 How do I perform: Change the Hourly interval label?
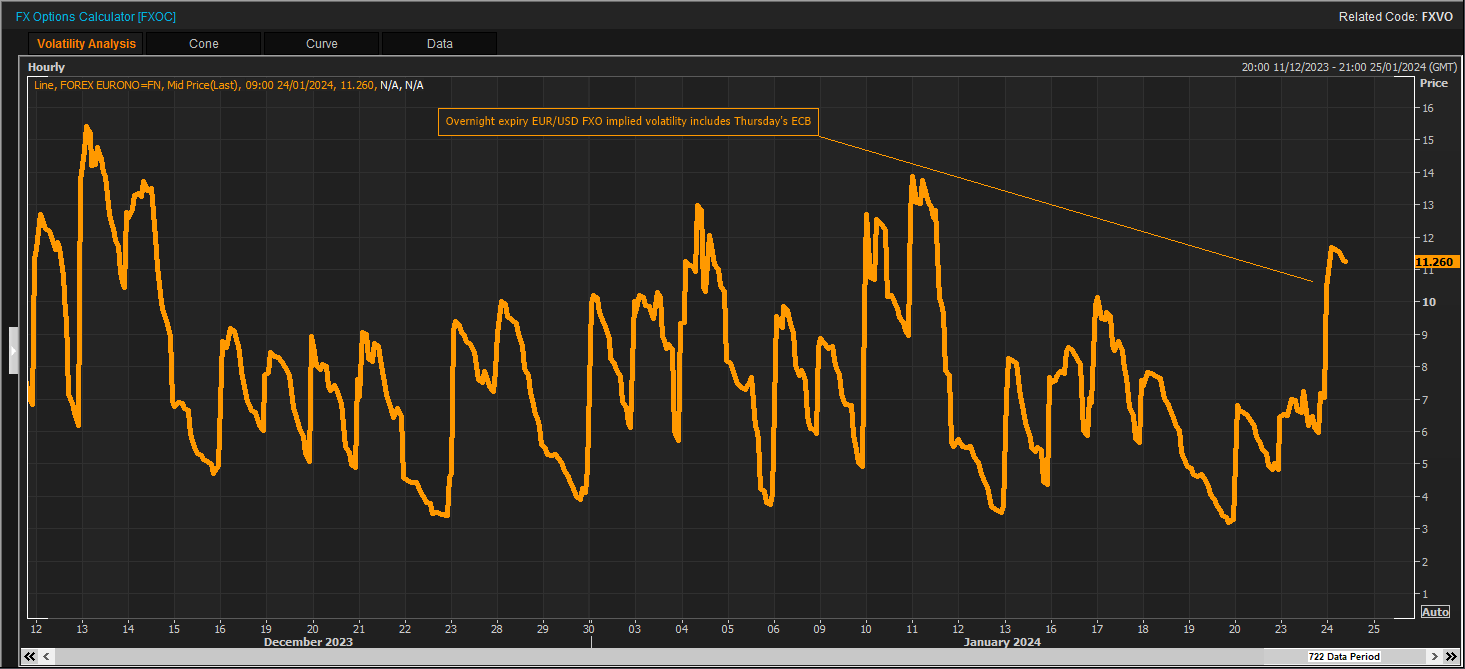(x=46, y=67)
